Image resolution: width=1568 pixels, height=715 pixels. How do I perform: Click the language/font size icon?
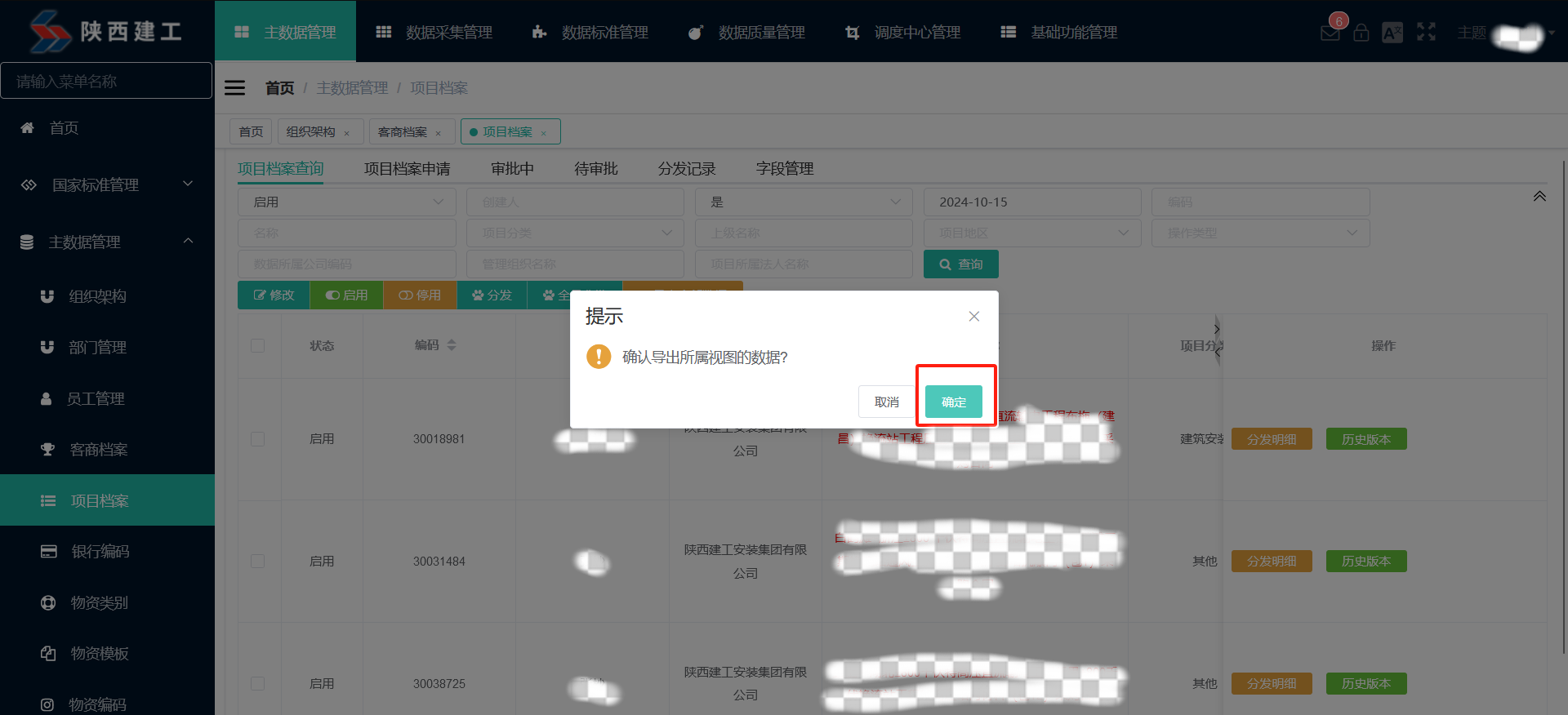[x=1392, y=33]
